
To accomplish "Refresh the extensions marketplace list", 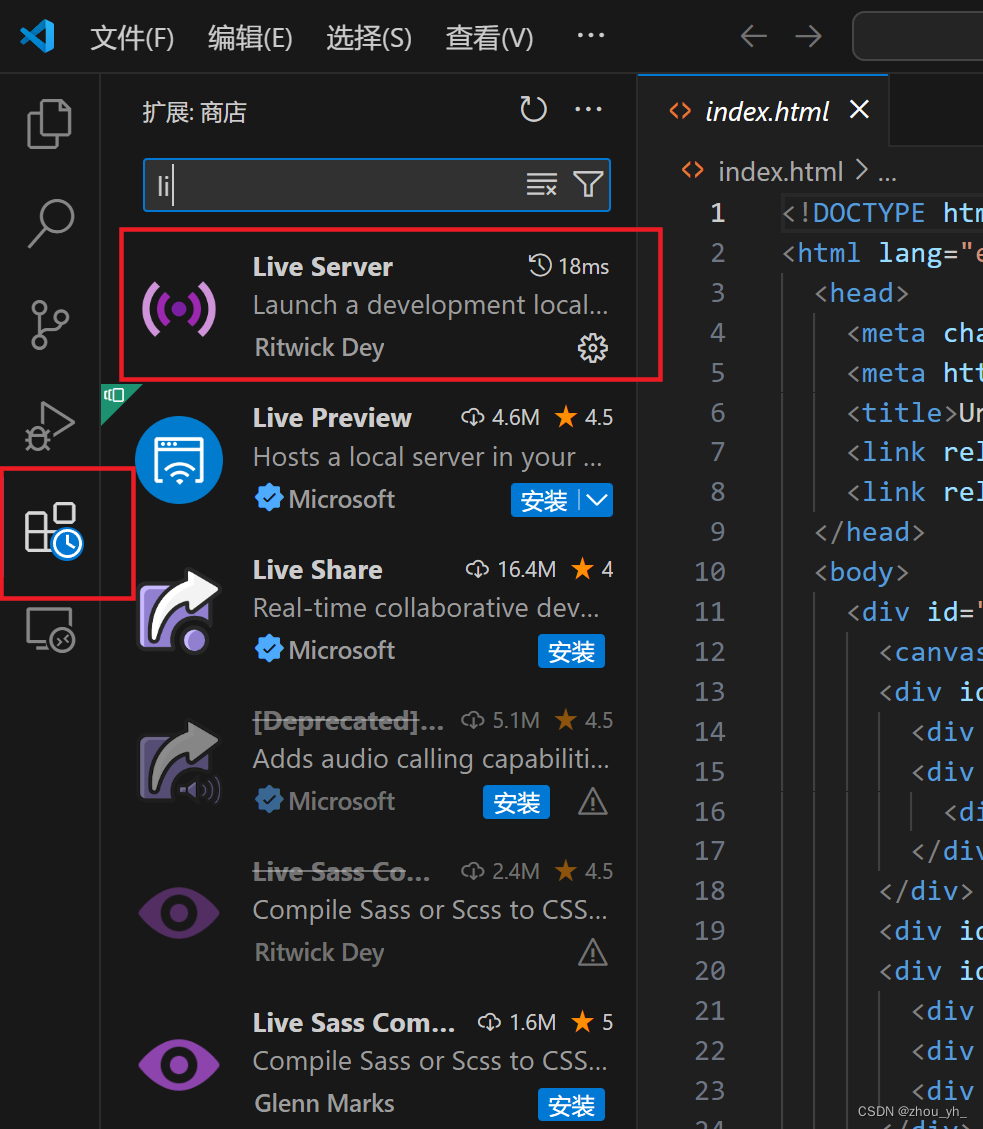I will tap(534, 109).
